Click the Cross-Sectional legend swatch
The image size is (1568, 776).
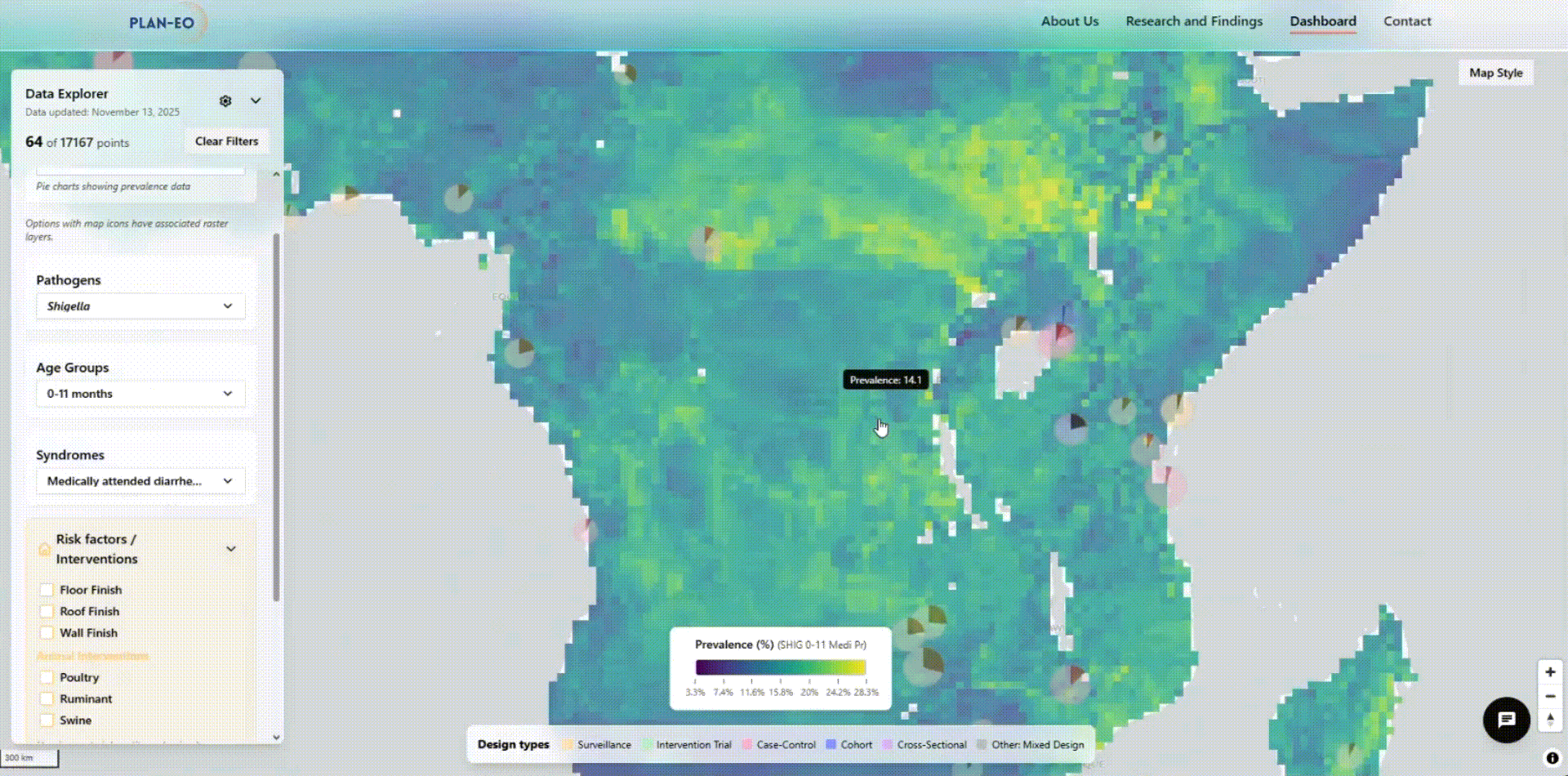[x=888, y=745]
